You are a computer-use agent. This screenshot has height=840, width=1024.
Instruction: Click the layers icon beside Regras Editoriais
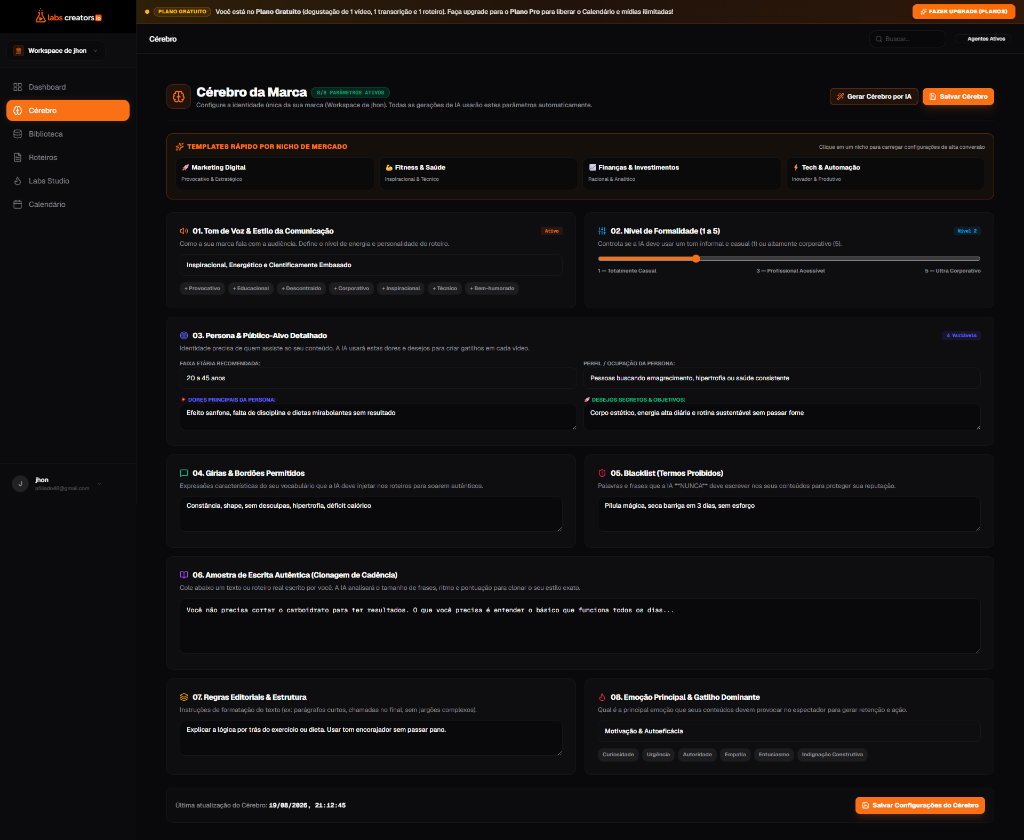[184, 698]
